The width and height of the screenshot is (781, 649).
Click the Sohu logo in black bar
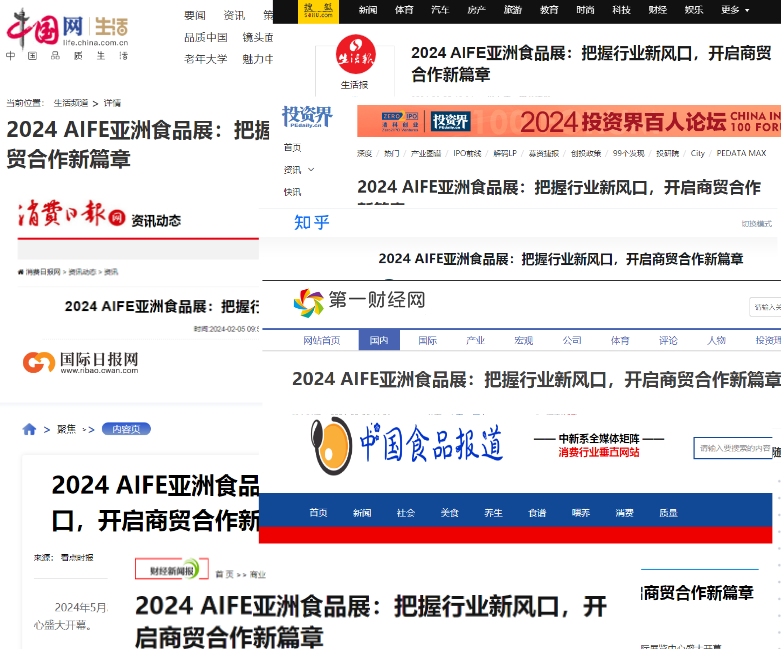321,10
